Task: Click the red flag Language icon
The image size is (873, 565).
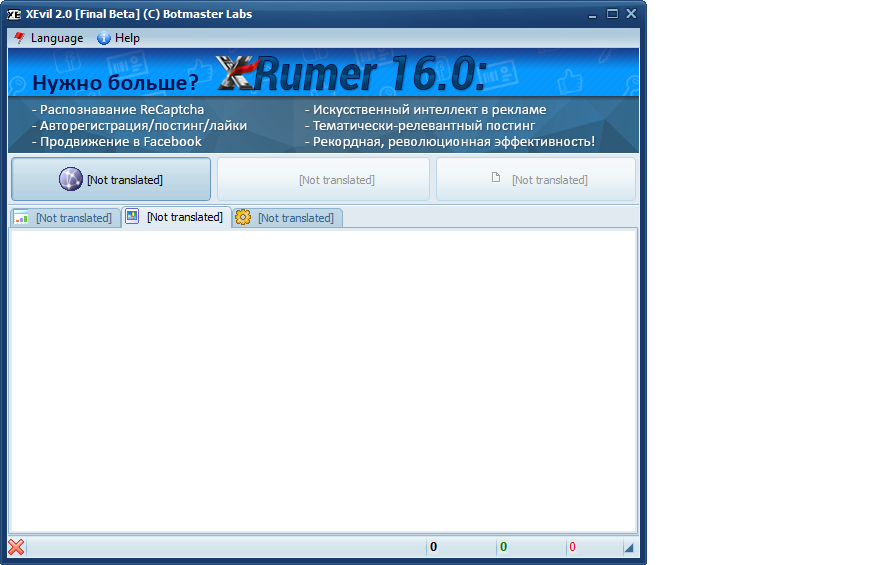Action: click(x=19, y=38)
